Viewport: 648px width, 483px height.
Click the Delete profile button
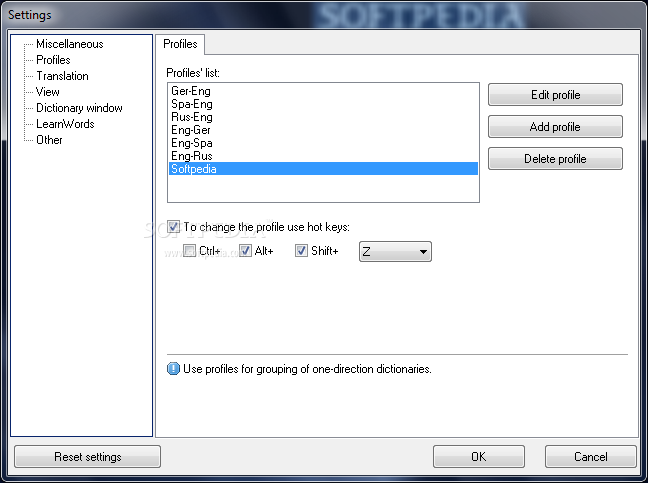pyautogui.click(x=555, y=159)
